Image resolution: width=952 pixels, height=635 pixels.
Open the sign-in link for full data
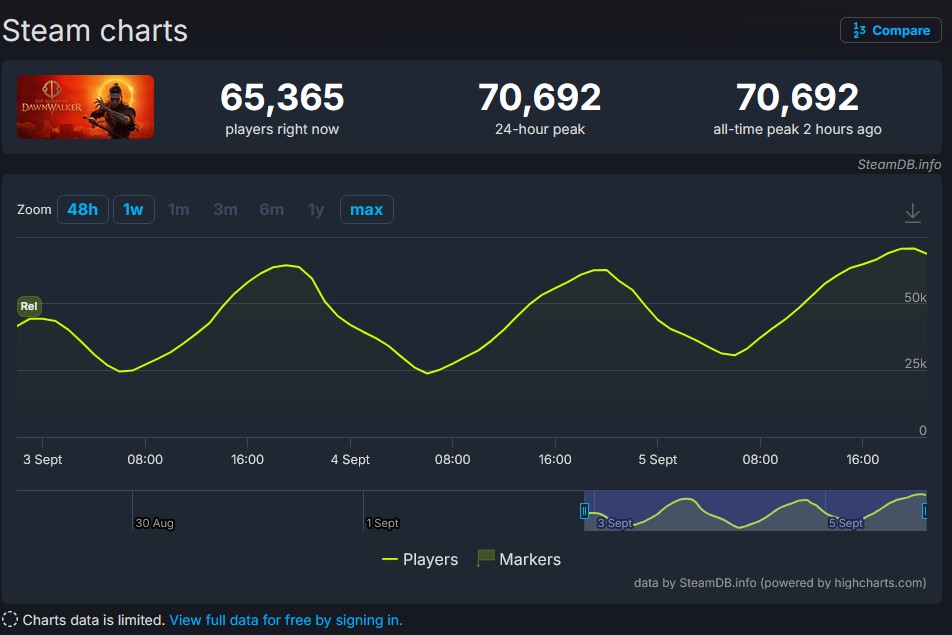click(286, 620)
